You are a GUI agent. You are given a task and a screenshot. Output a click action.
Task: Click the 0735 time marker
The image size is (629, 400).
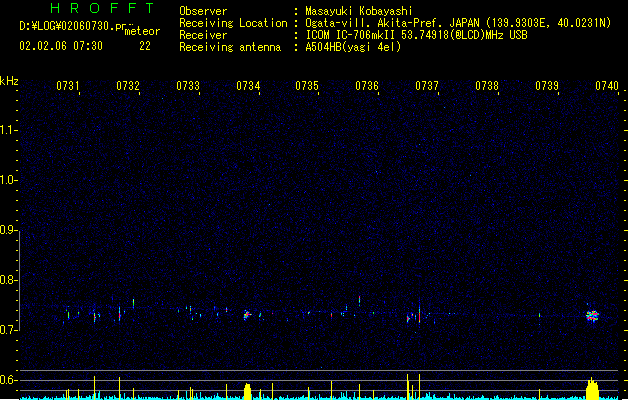(x=307, y=86)
